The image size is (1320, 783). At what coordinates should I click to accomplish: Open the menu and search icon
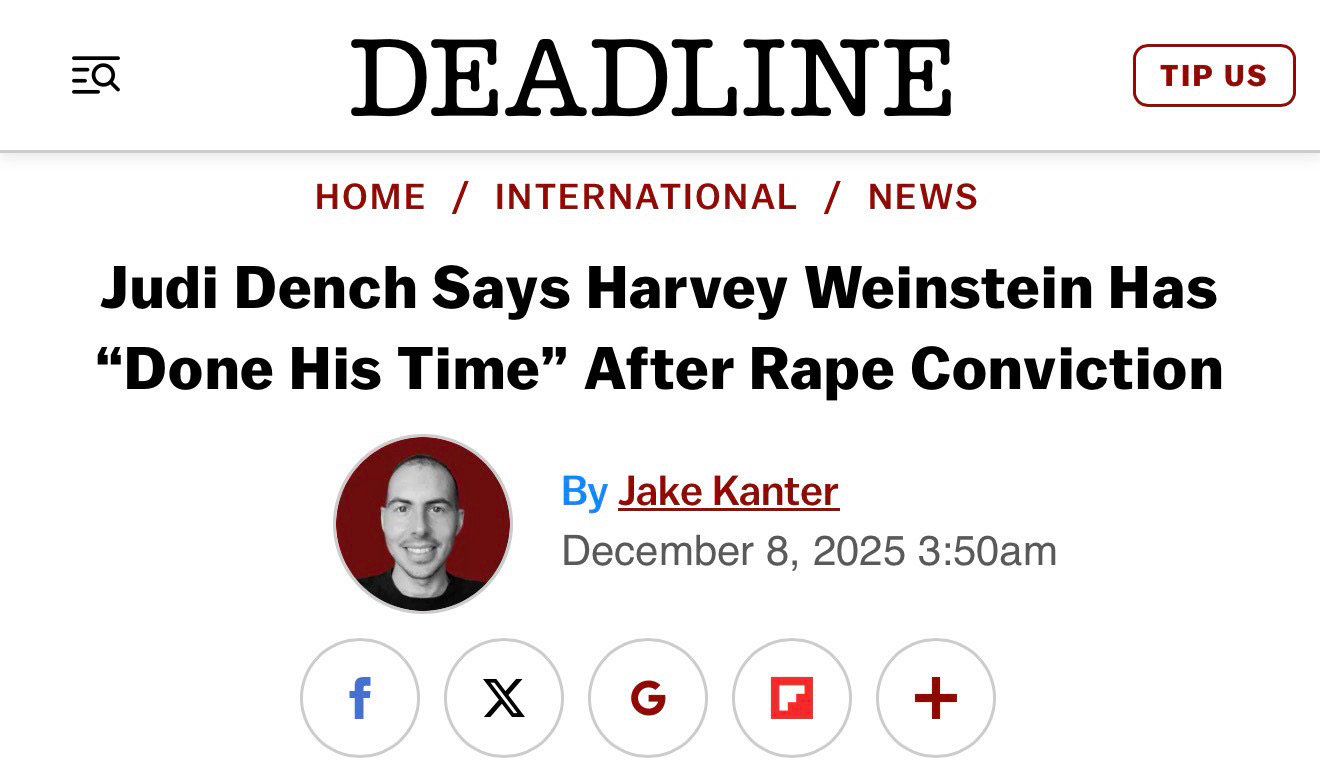pos(96,76)
